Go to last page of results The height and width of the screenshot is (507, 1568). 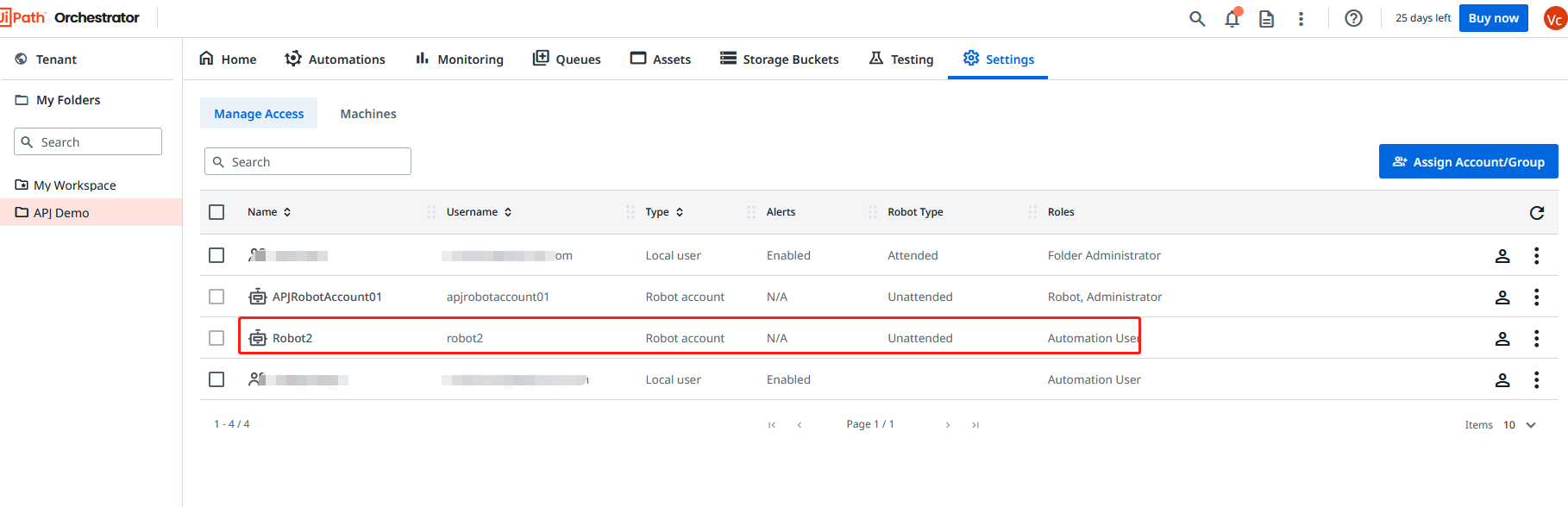click(975, 425)
